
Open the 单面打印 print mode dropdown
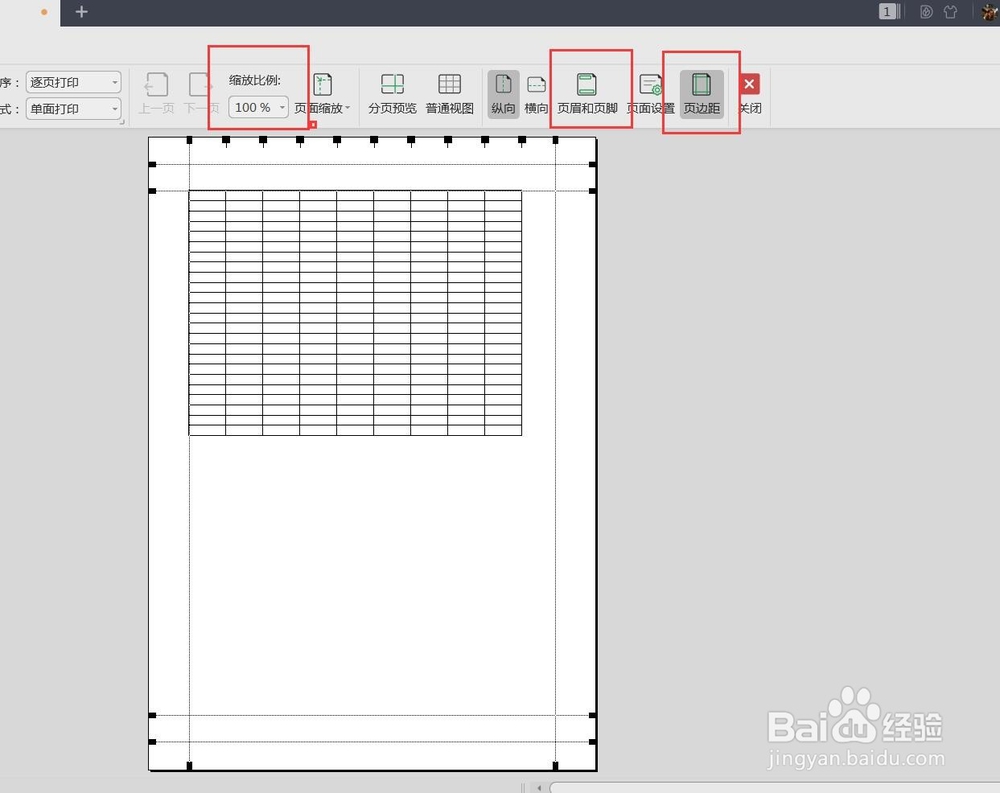tap(73, 108)
